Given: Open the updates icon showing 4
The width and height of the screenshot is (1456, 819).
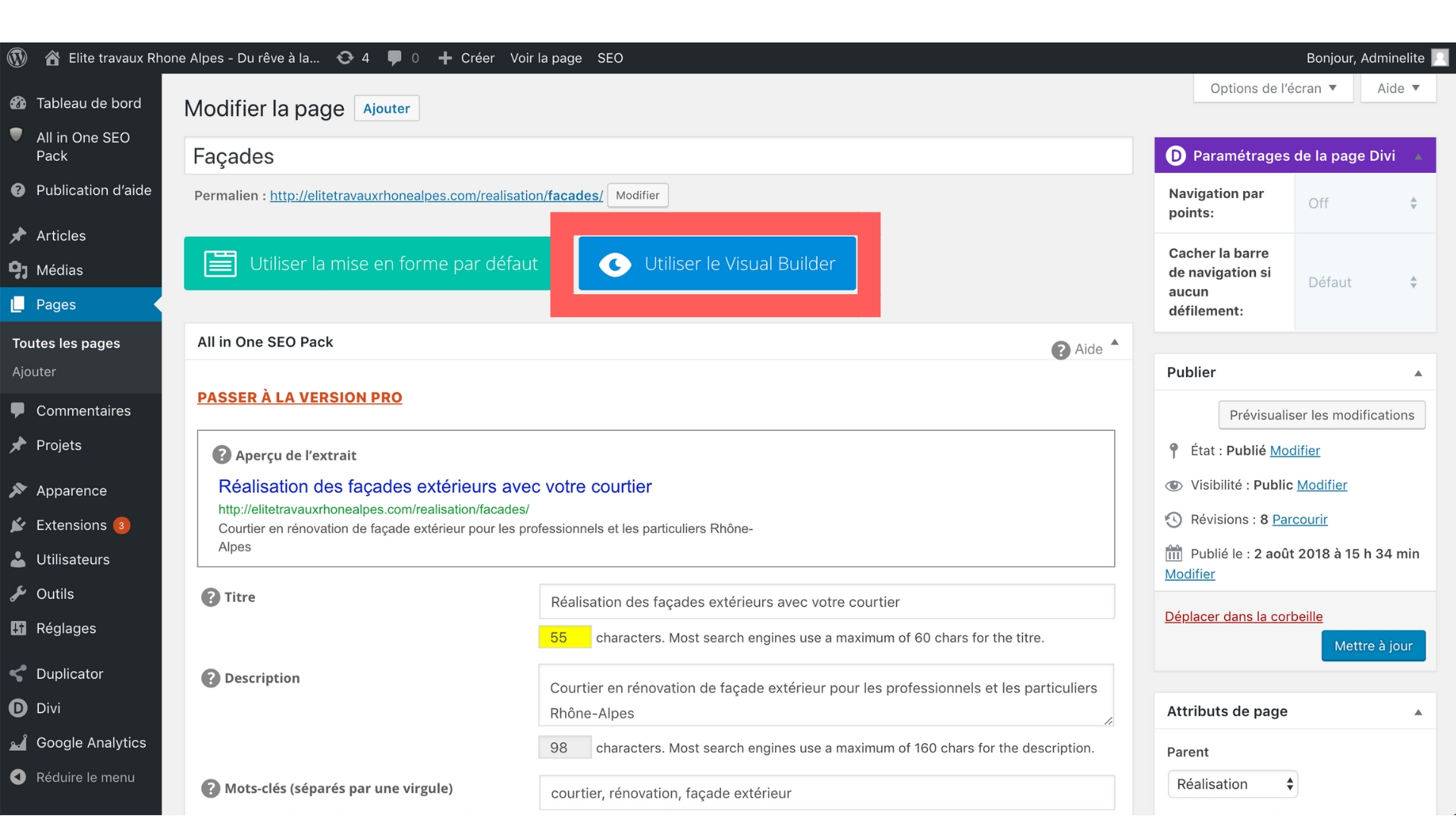Looking at the screenshot, I should (x=345, y=58).
